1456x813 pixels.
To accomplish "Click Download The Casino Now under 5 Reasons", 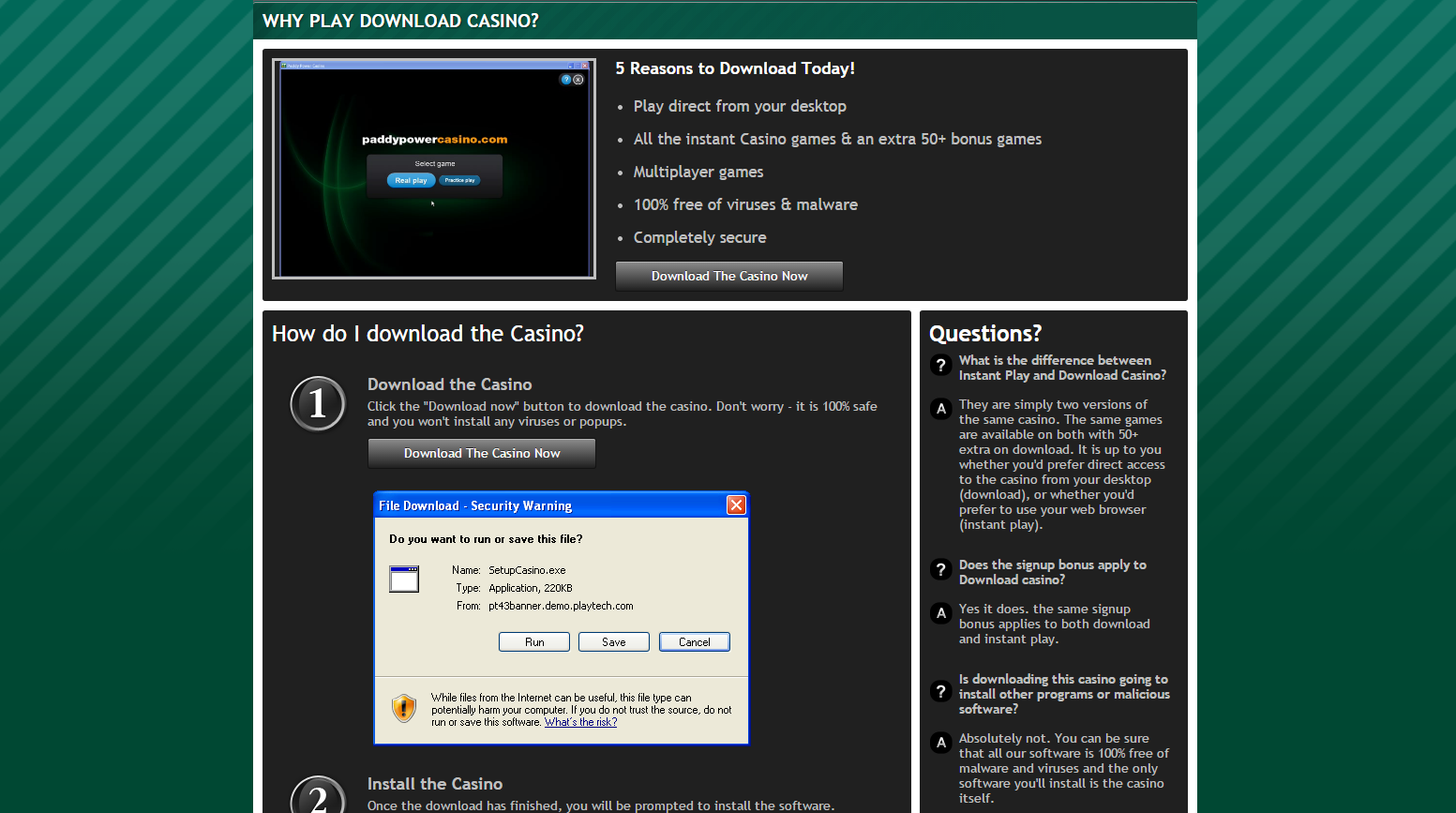I will [728, 276].
